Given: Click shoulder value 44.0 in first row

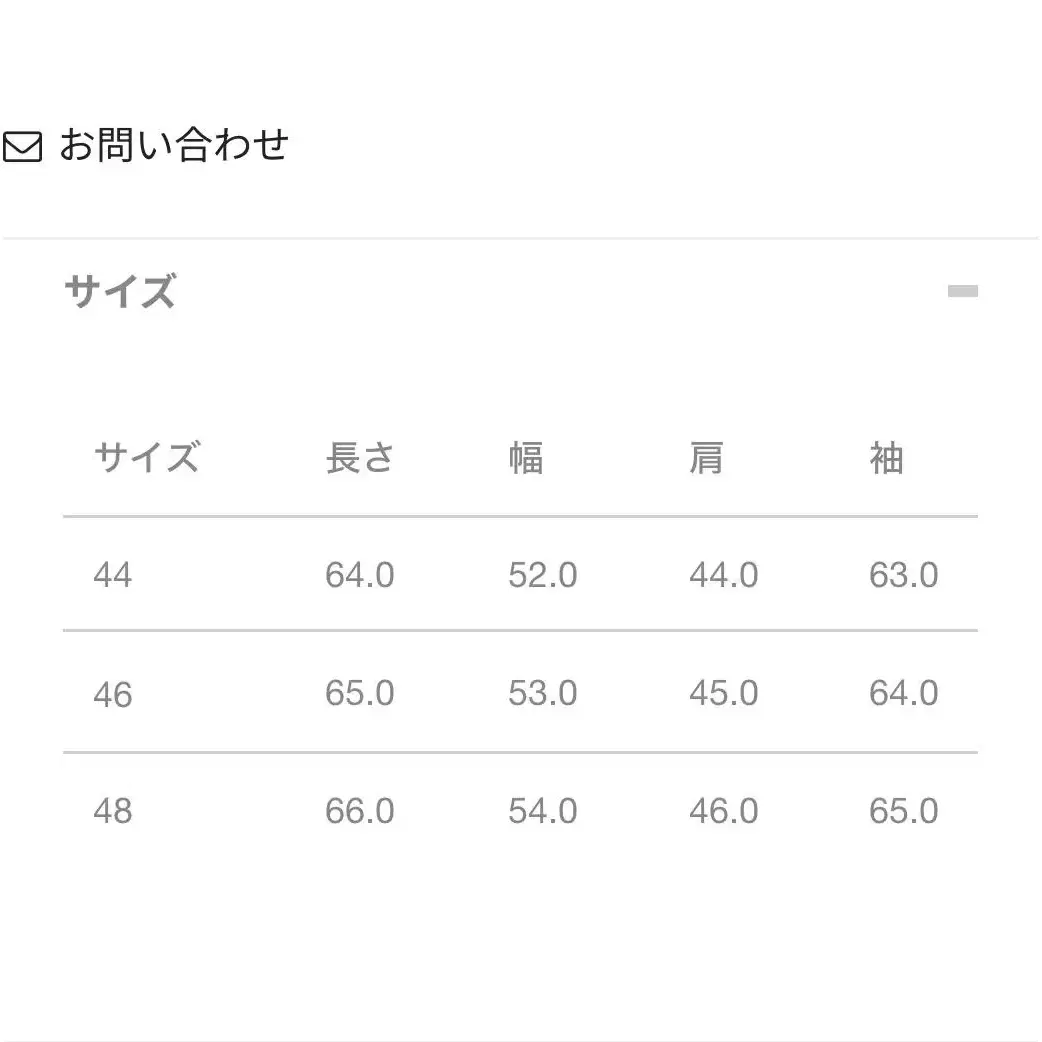Looking at the screenshot, I should pos(724,575).
